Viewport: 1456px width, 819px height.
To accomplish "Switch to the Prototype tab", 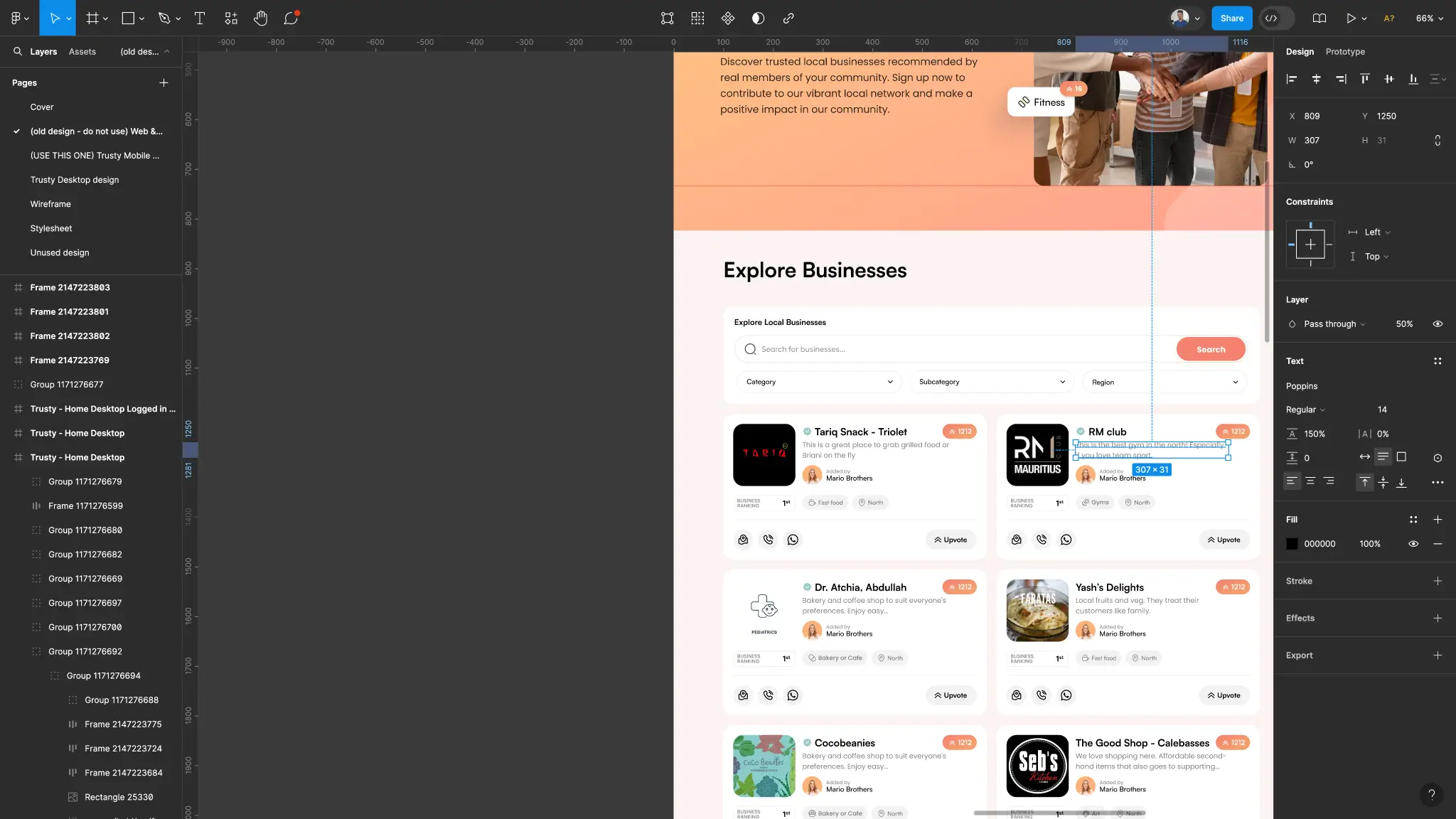I will pos(1345,52).
